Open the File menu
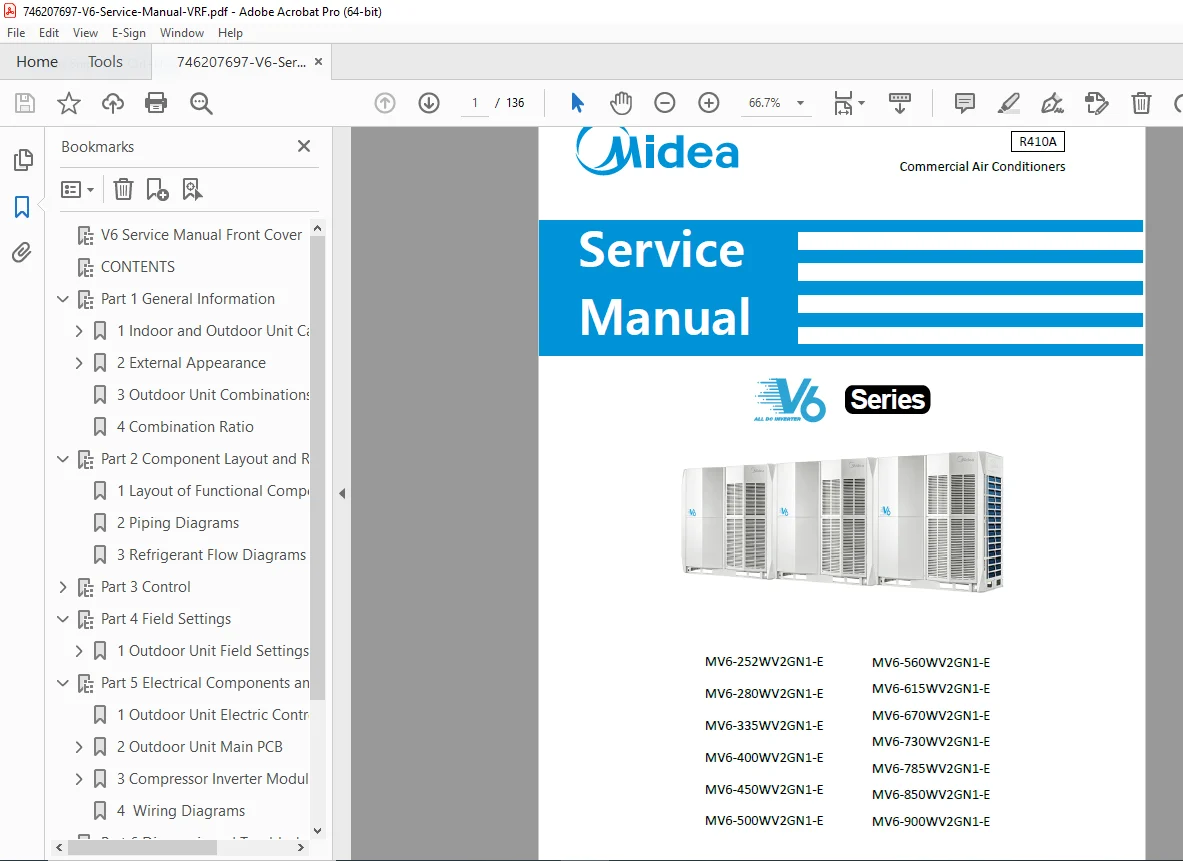This screenshot has height=861, width=1183. pos(16,32)
